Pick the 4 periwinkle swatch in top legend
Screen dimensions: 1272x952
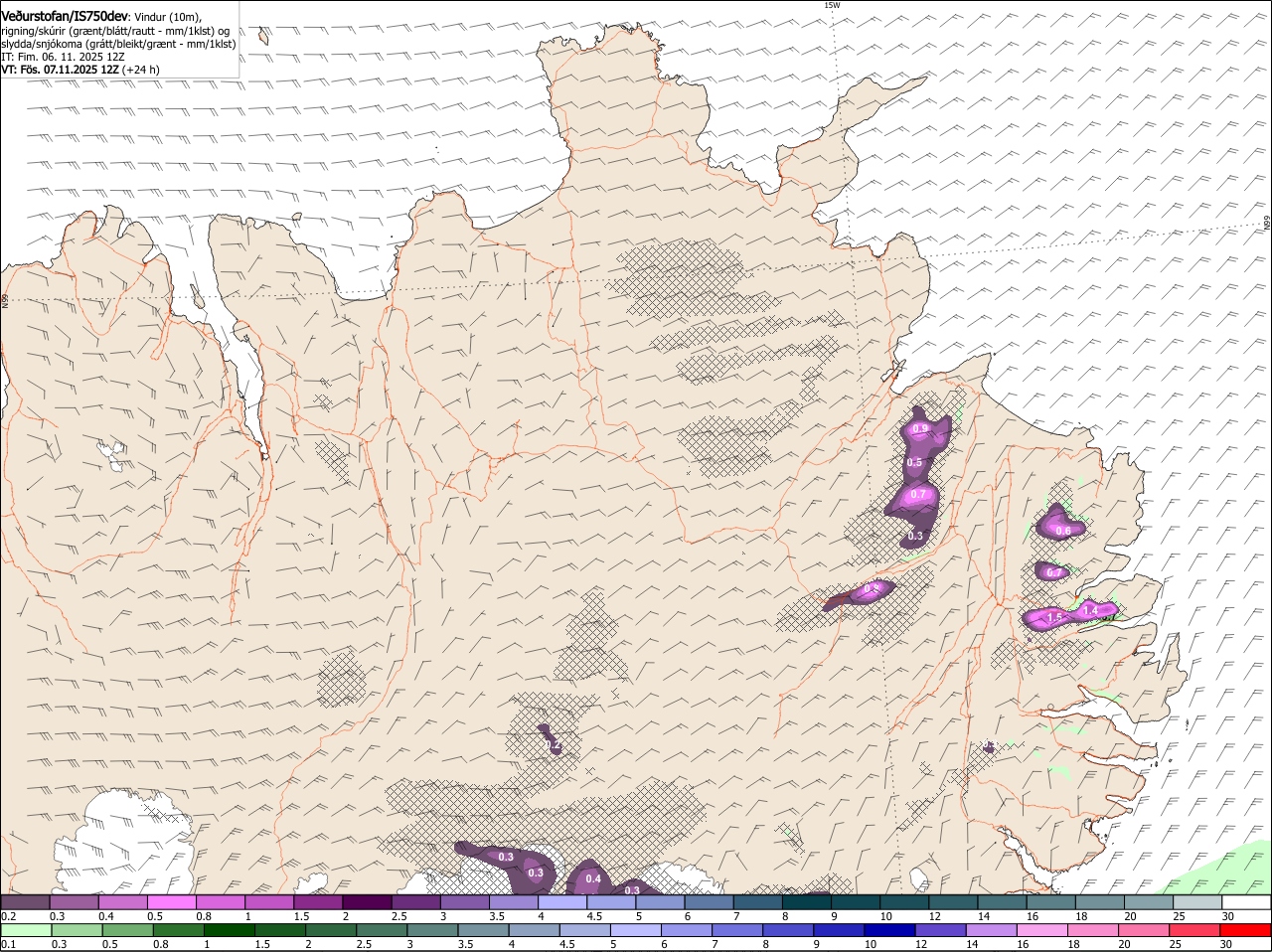pyautogui.click(x=562, y=902)
